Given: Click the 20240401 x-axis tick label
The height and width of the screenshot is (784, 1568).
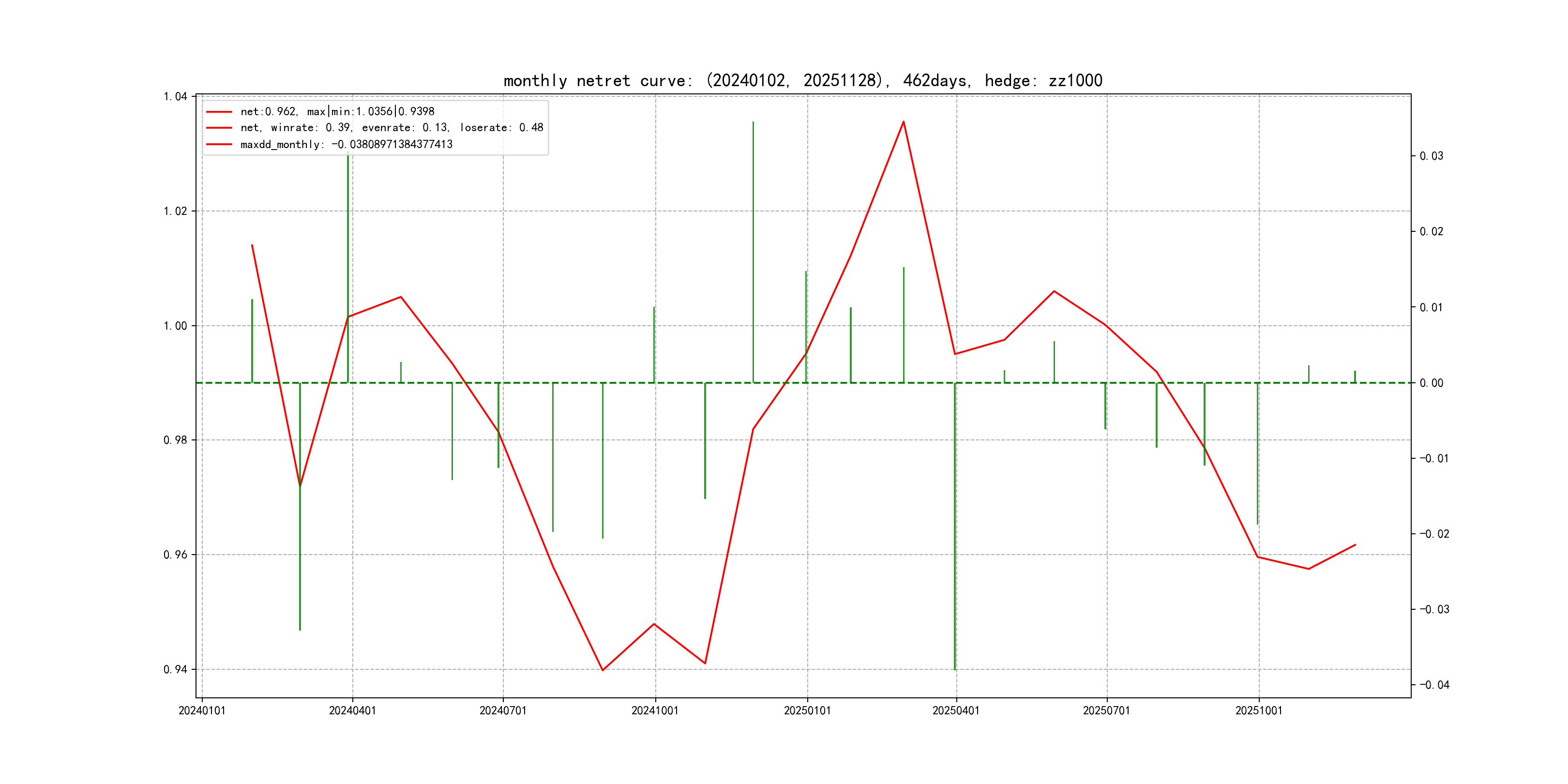Looking at the screenshot, I should tap(352, 710).
